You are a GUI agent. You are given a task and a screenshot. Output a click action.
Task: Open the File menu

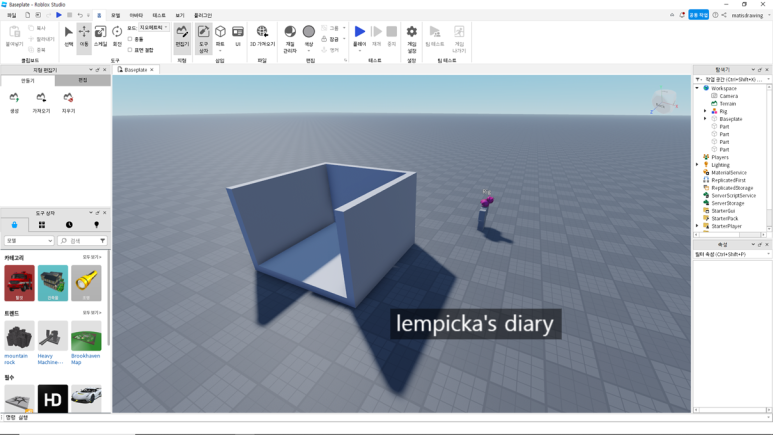[11, 15]
